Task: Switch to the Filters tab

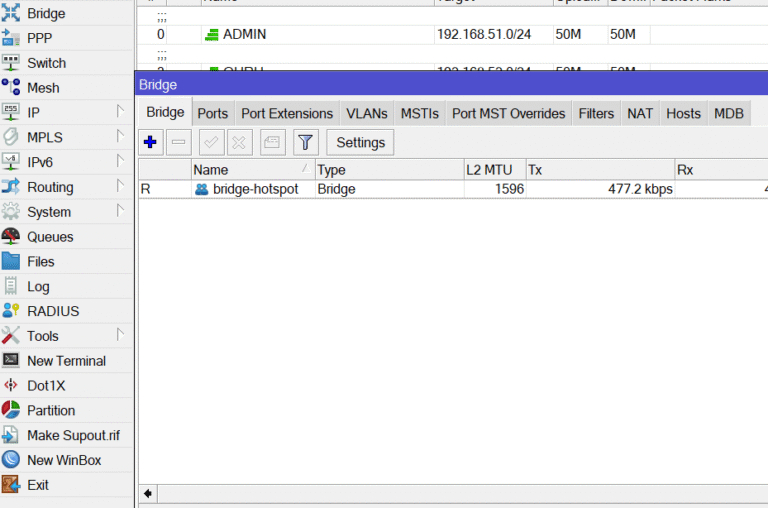Action: pyautogui.click(x=596, y=114)
